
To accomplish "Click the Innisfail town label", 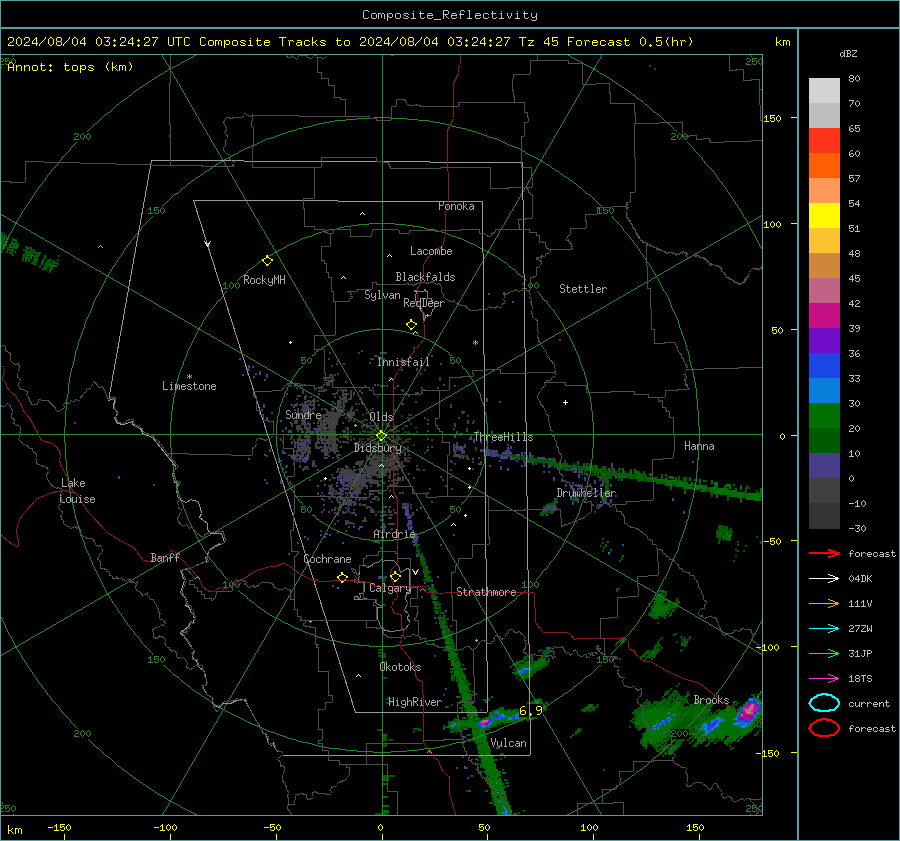I will tap(403, 362).
